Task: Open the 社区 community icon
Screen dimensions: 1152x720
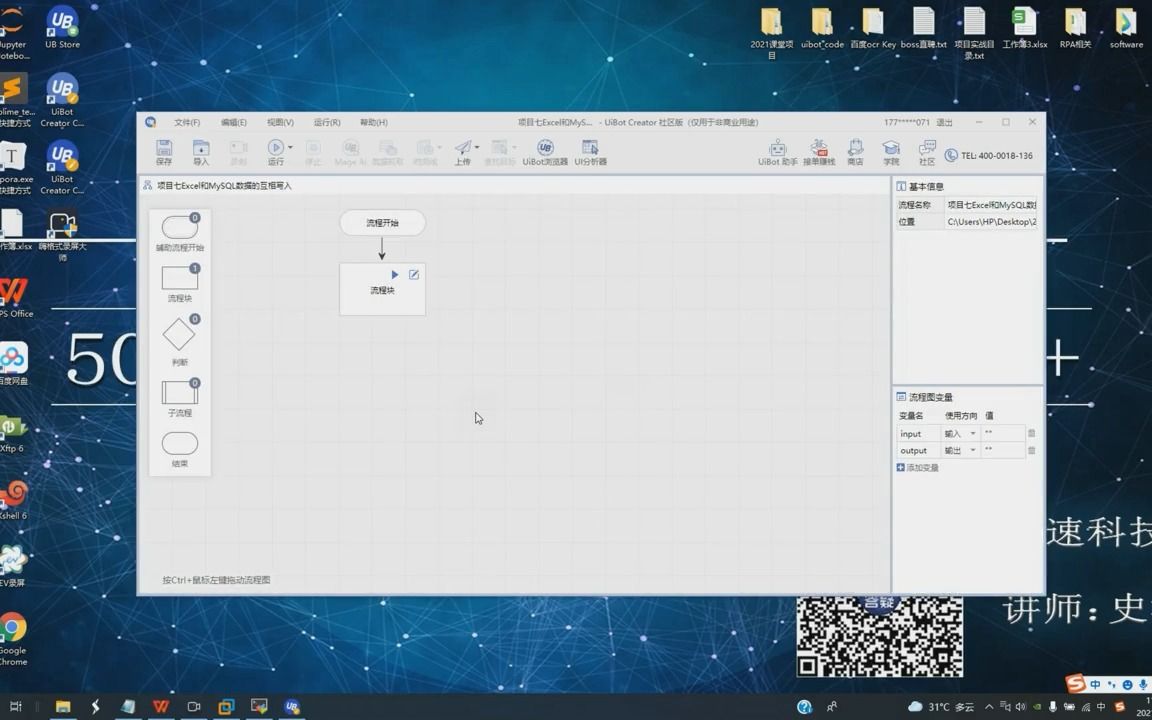Action: pos(926,150)
